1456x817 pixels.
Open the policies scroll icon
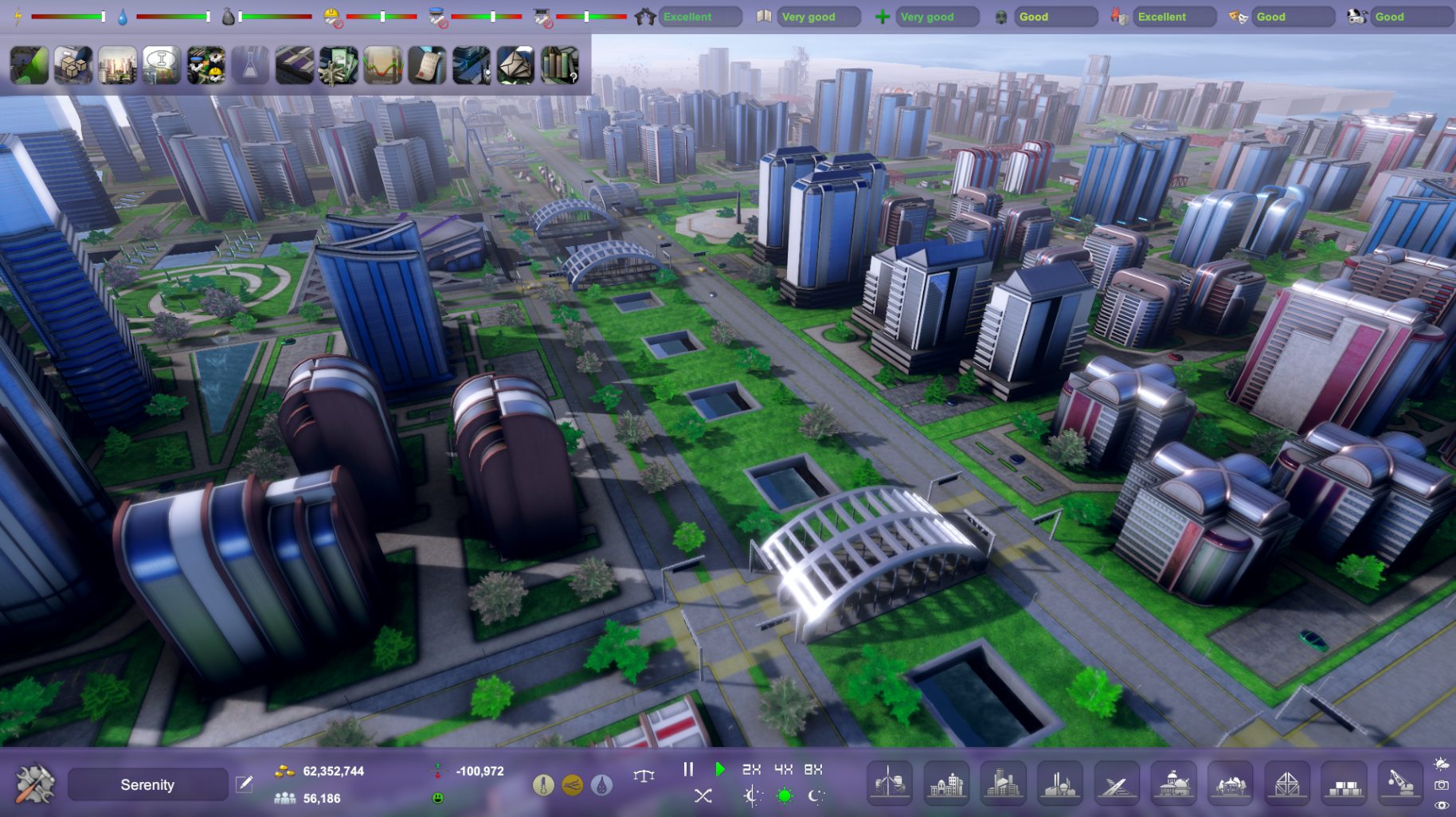point(427,64)
